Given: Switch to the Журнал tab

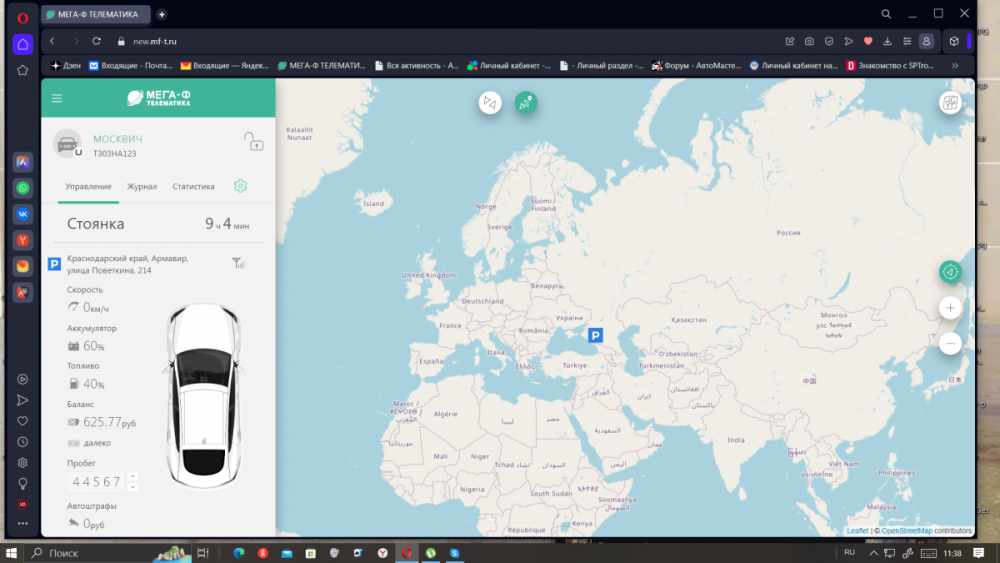Looking at the screenshot, I should (x=141, y=186).
